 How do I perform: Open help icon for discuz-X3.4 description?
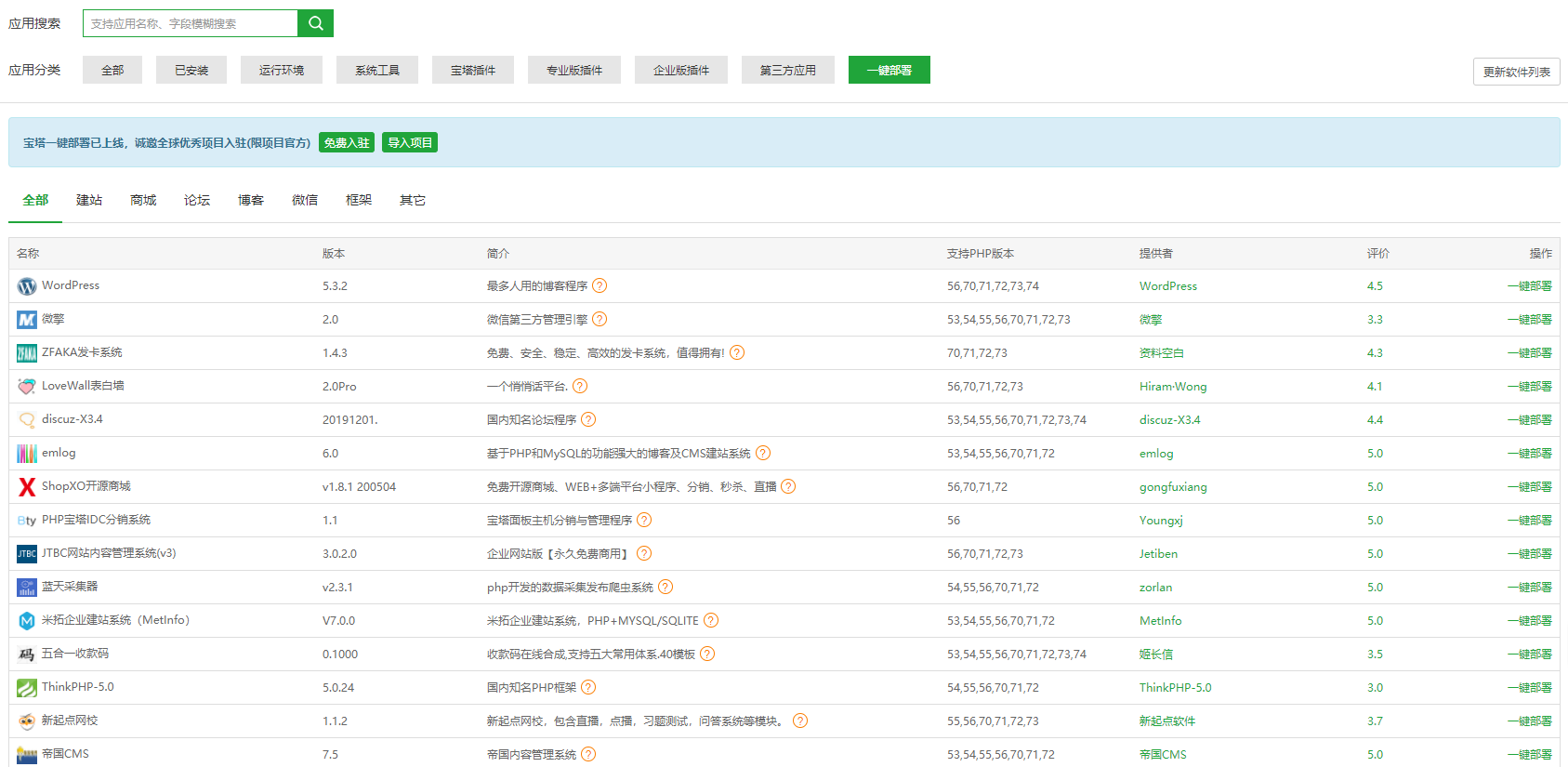[588, 420]
